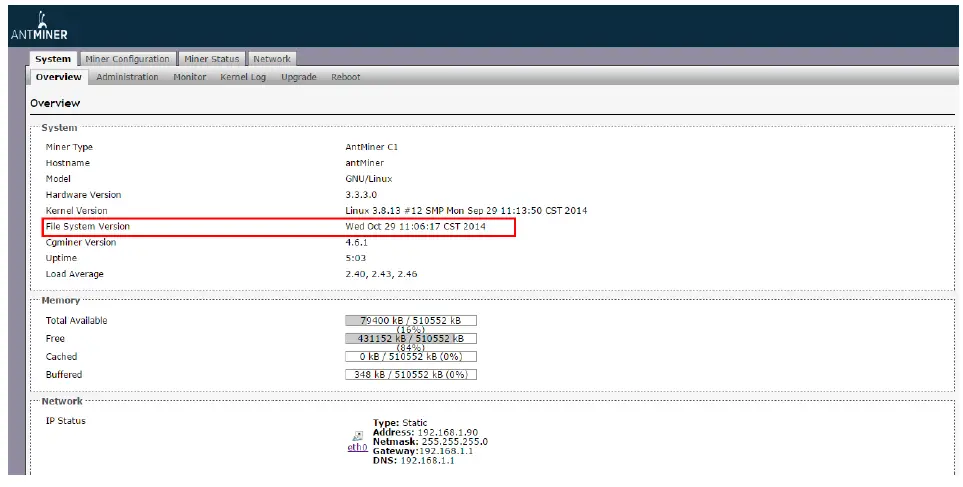Image resolution: width=963 pixels, height=487 pixels.
Task: Click the 'Total Available' memory label
Action: (x=76, y=321)
